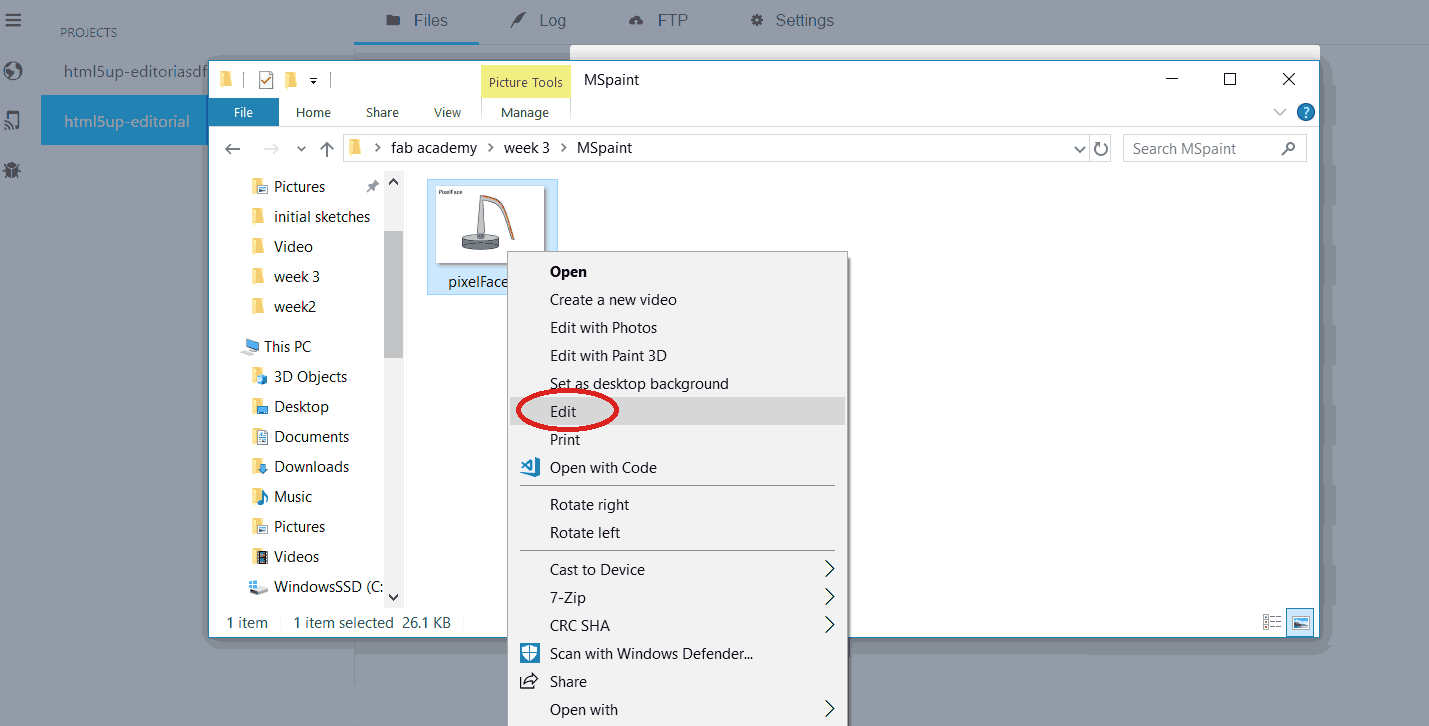This screenshot has width=1429, height=726.
Task: Click the bug icon in left sidebar
Action: click(x=13, y=170)
